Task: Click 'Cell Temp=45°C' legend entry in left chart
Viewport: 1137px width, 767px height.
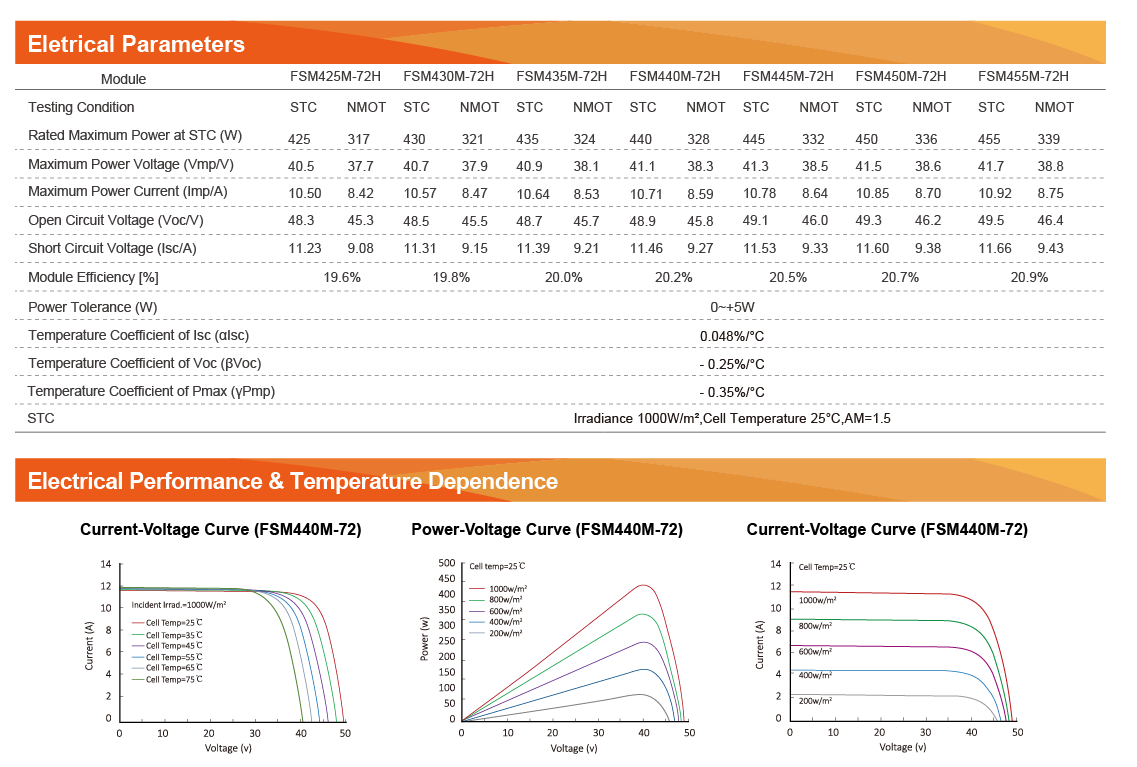Action: pos(168,646)
